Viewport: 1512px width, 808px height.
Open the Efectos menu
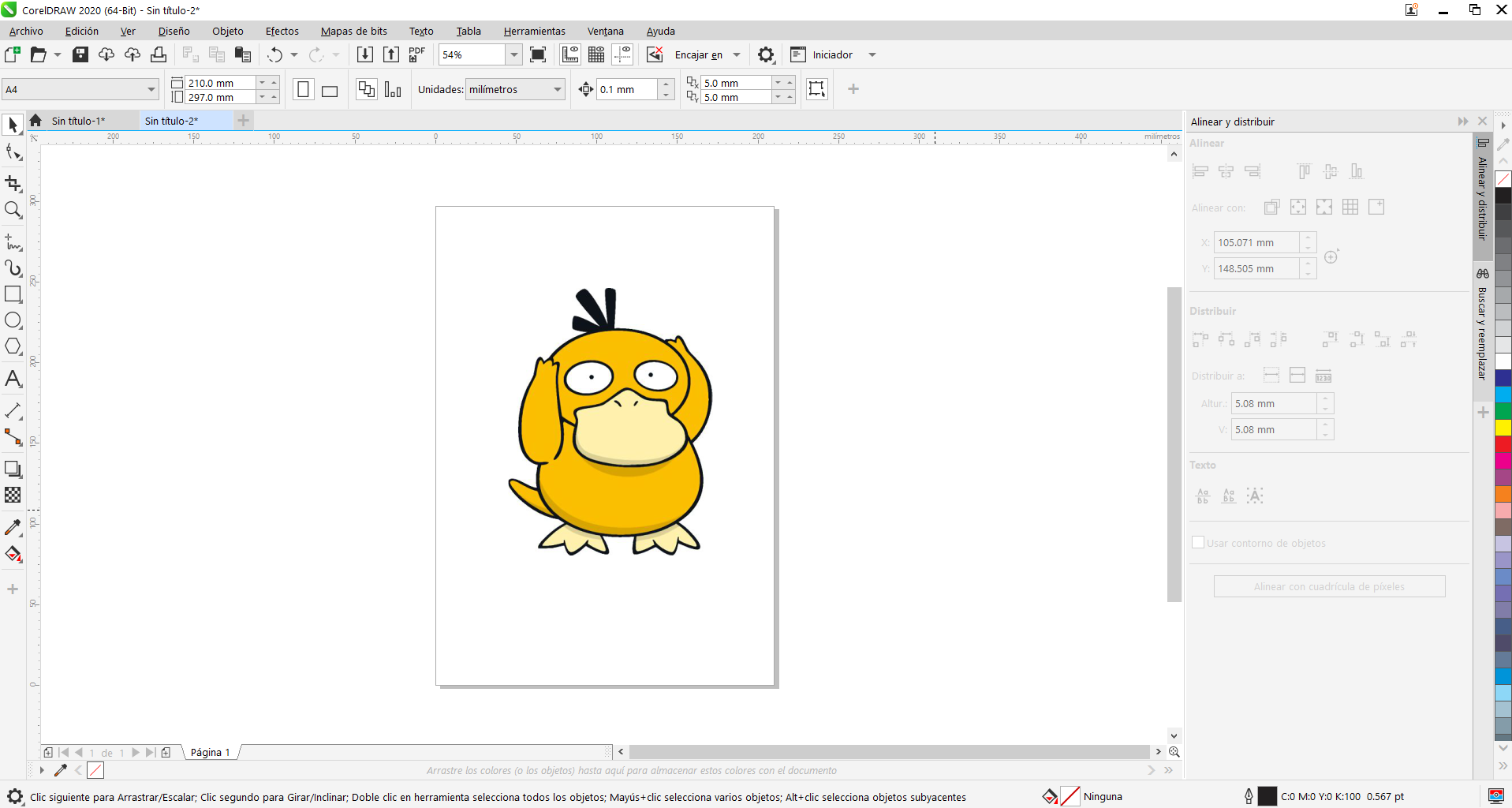(x=282, y=32)
